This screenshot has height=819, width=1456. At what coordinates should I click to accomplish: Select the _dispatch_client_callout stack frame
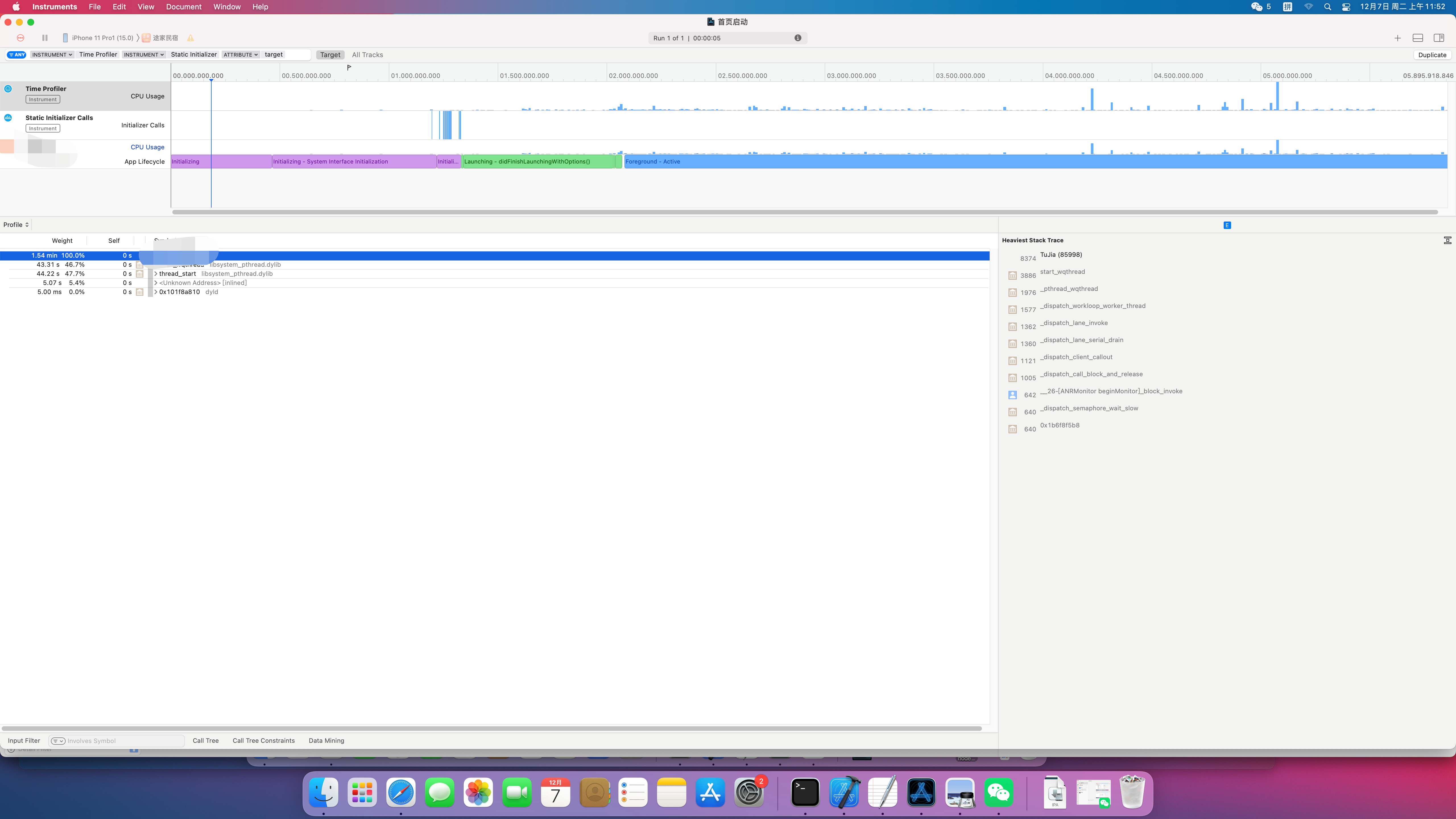coord(1076,357)
